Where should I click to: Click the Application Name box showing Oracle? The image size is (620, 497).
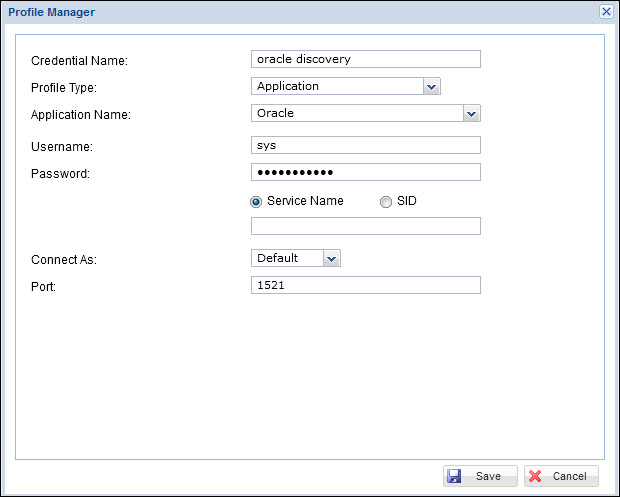pos(356,114)
